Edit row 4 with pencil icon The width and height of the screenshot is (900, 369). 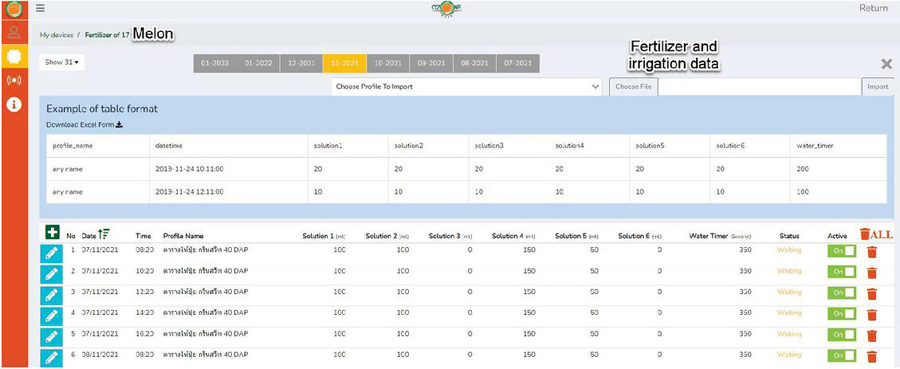click(x=52, y=316)
